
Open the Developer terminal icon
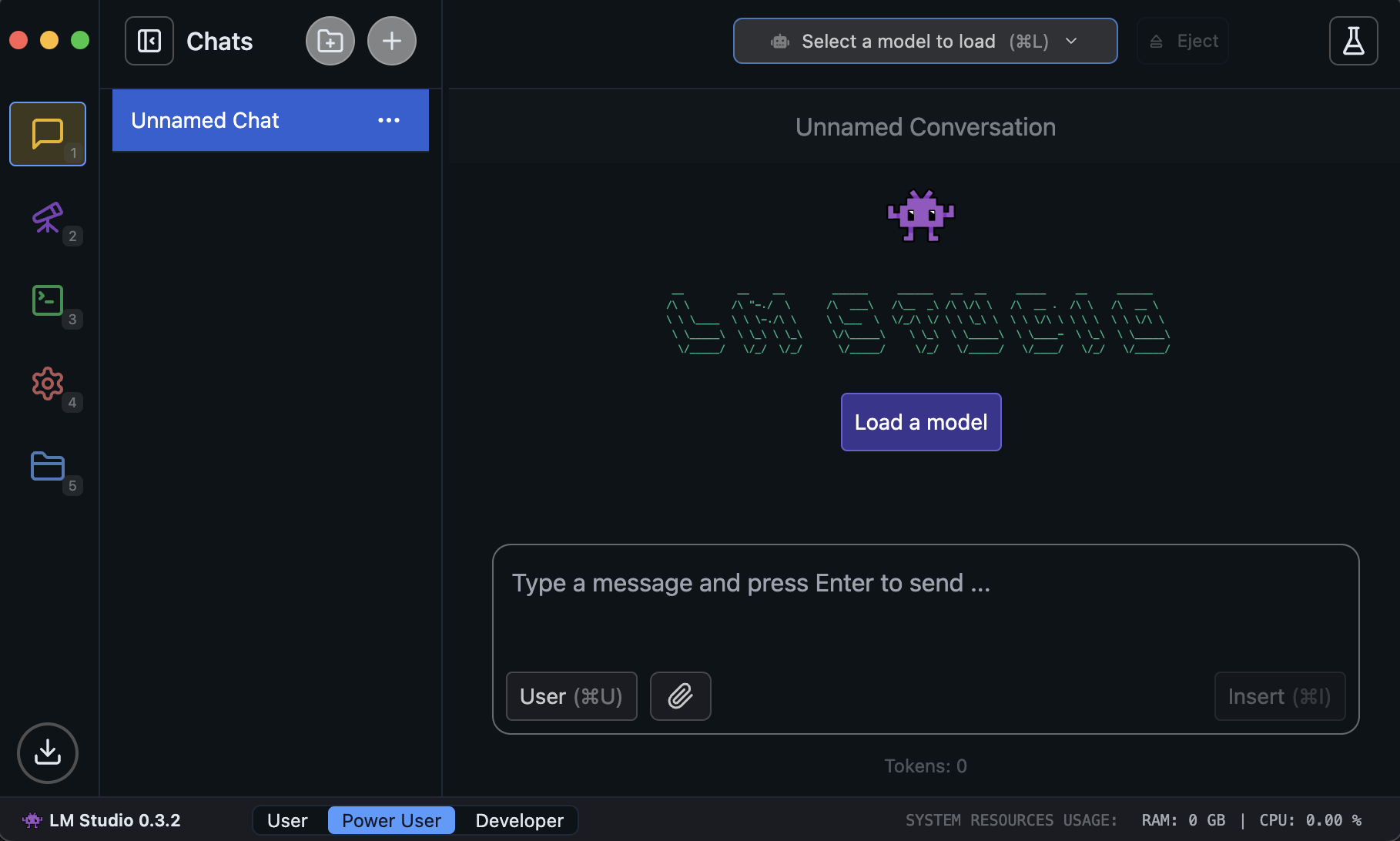point(48,300)
